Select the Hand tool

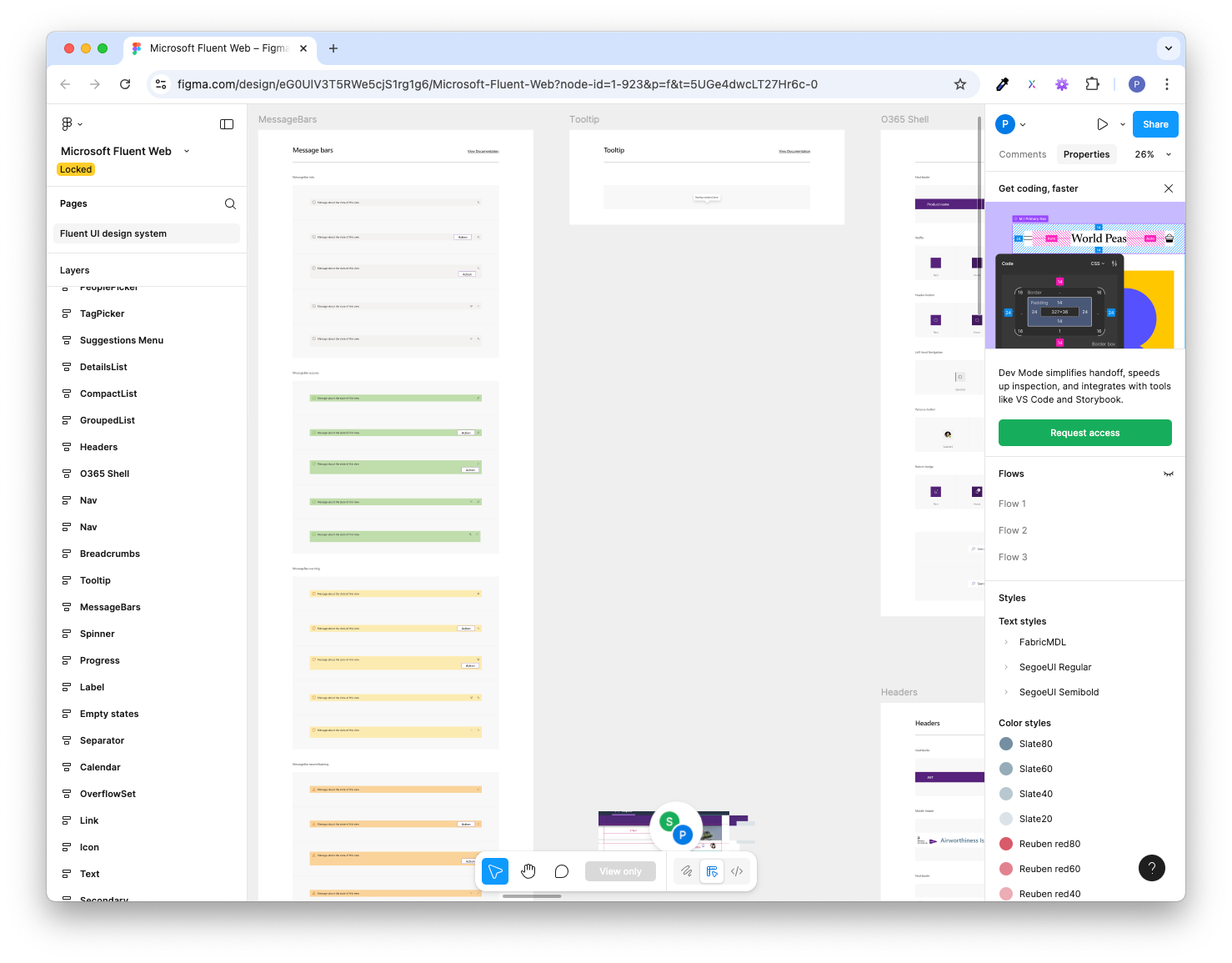(x=528, y=871)
